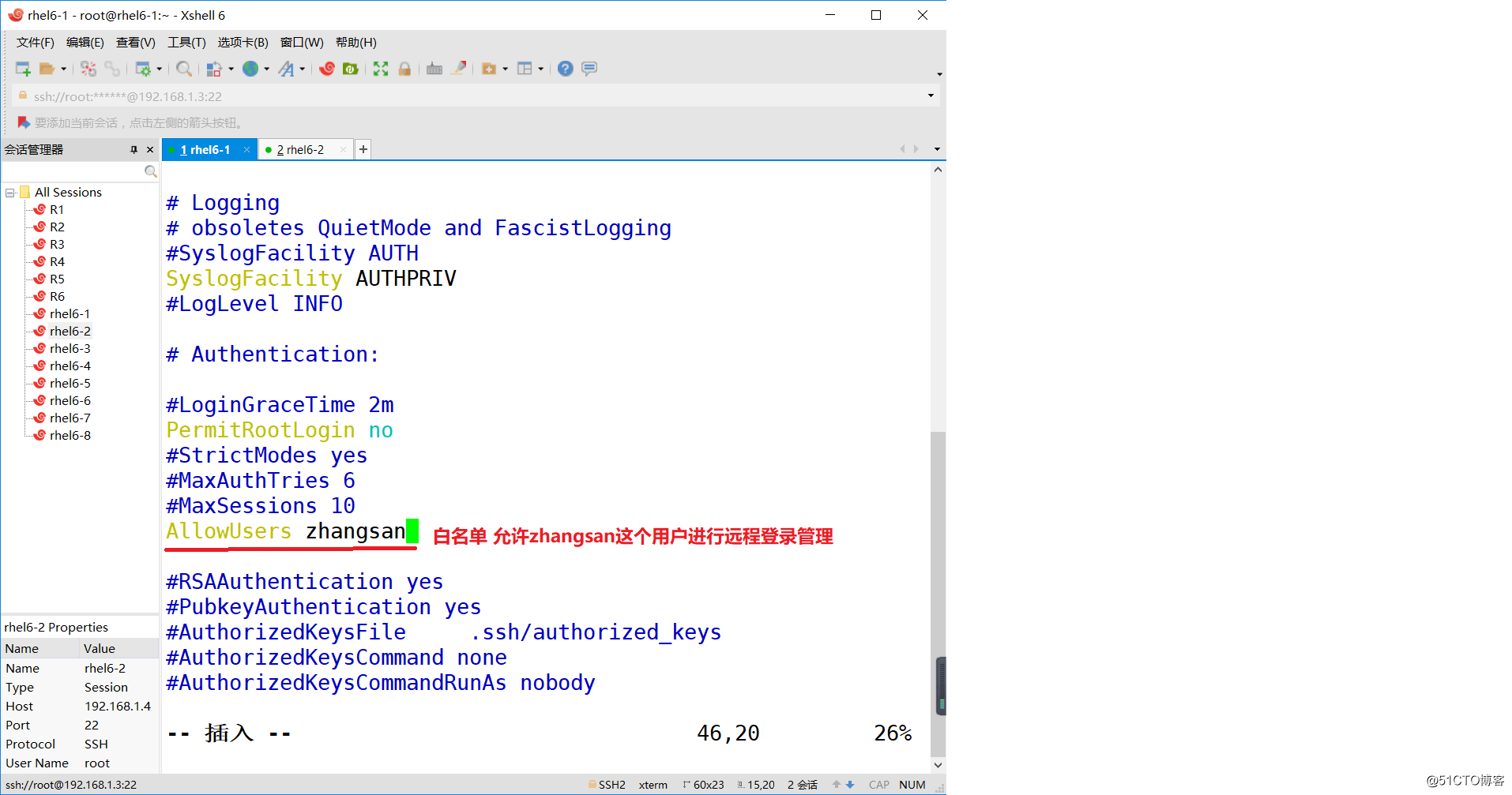Click the red flag add-session arrow icon
The image size is (1512, 795).
[24, 123]
